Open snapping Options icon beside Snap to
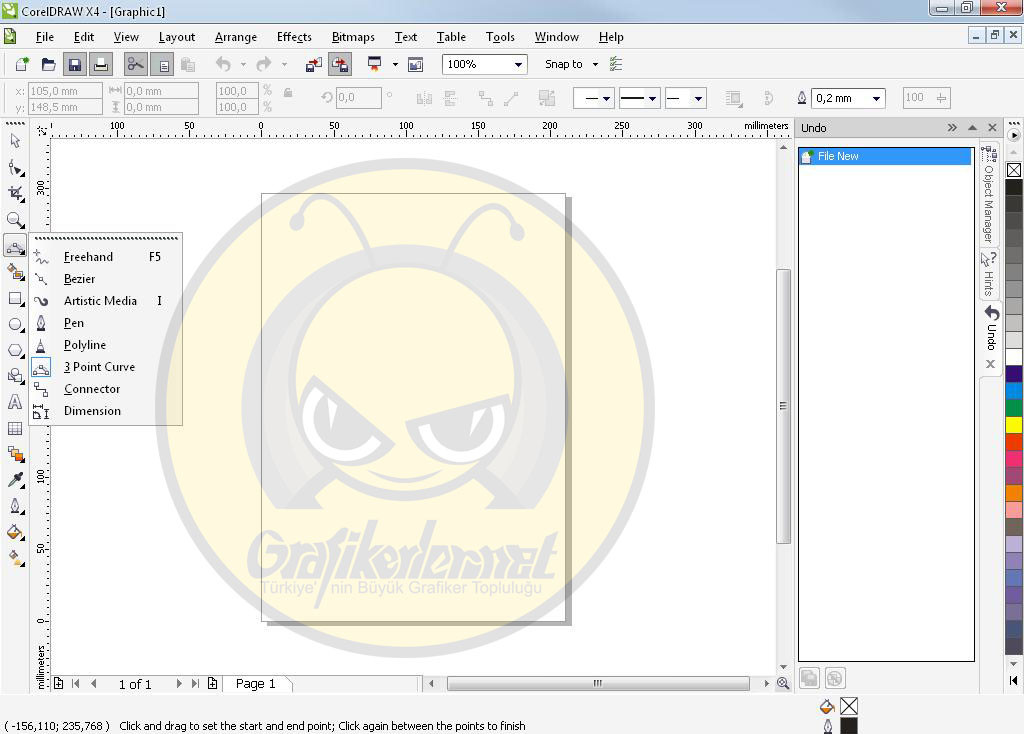Viewport: 1024px width, 734px height. 616,64
